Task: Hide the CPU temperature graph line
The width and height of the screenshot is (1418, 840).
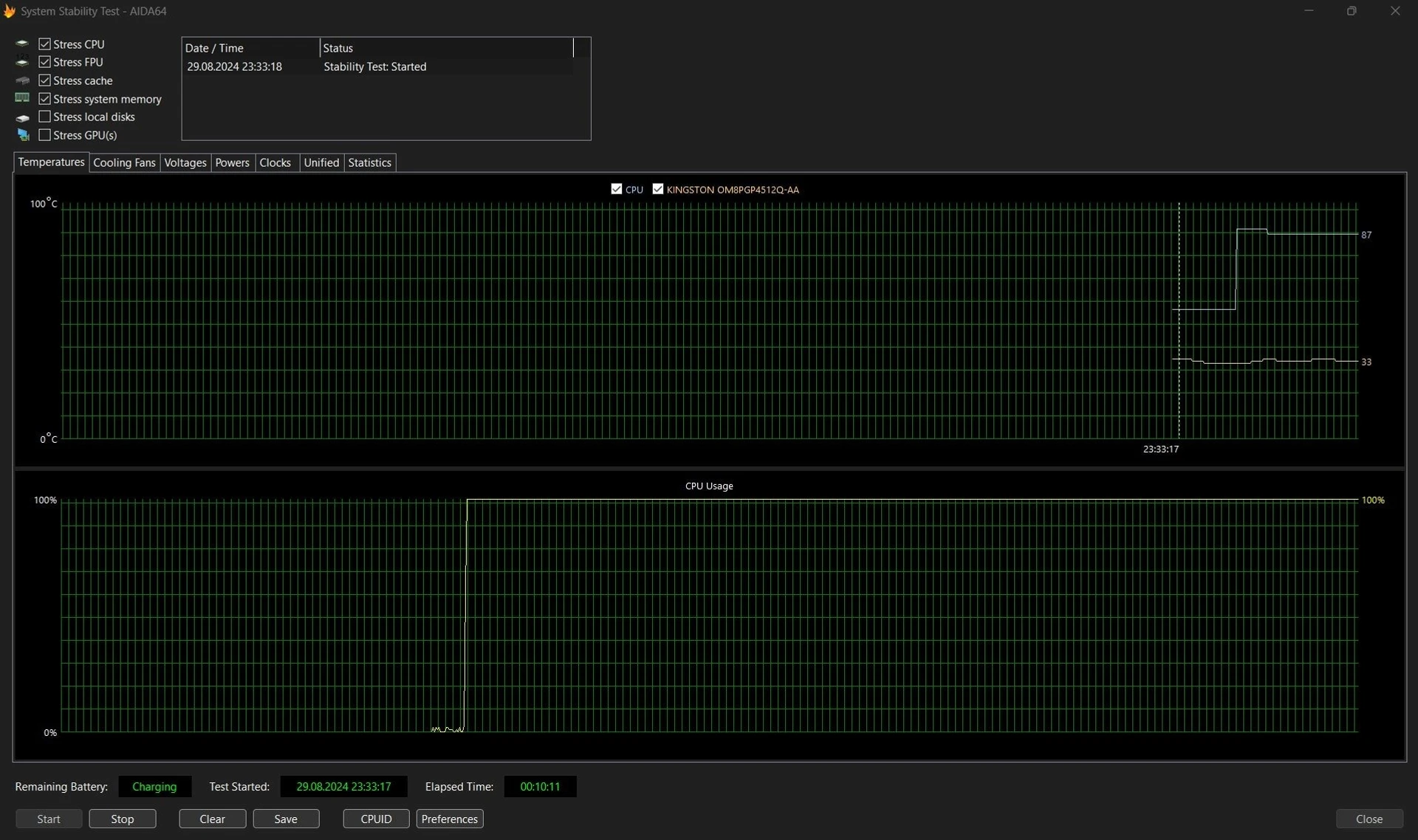Action: [x=617, y=189]
